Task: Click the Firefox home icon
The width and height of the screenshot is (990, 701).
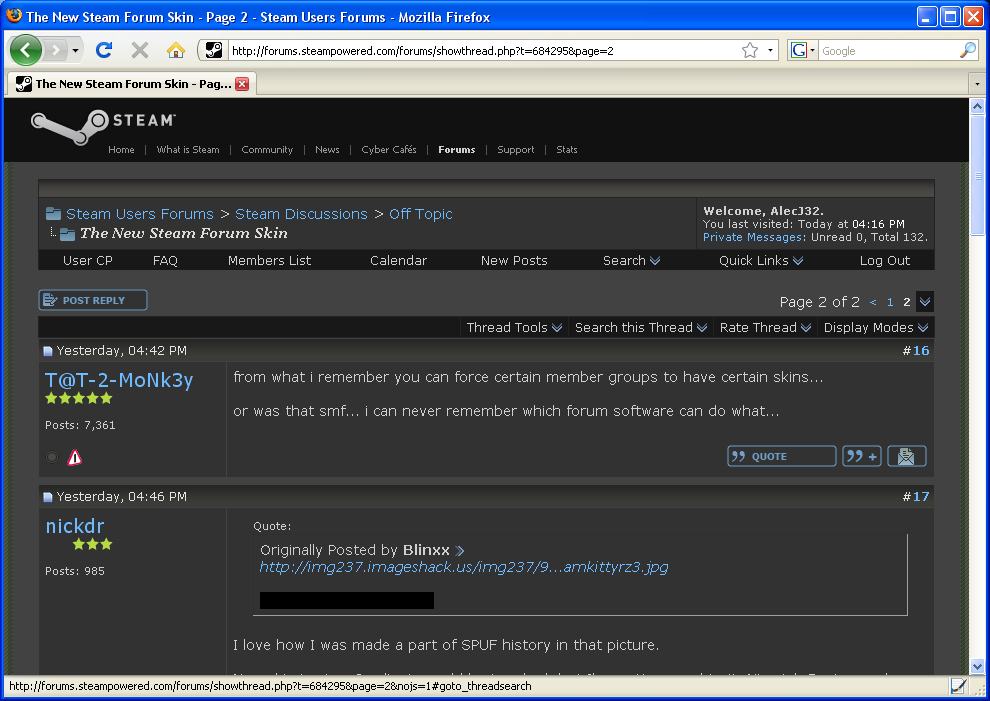Action: pyautogui.click(x=176, y=50)
